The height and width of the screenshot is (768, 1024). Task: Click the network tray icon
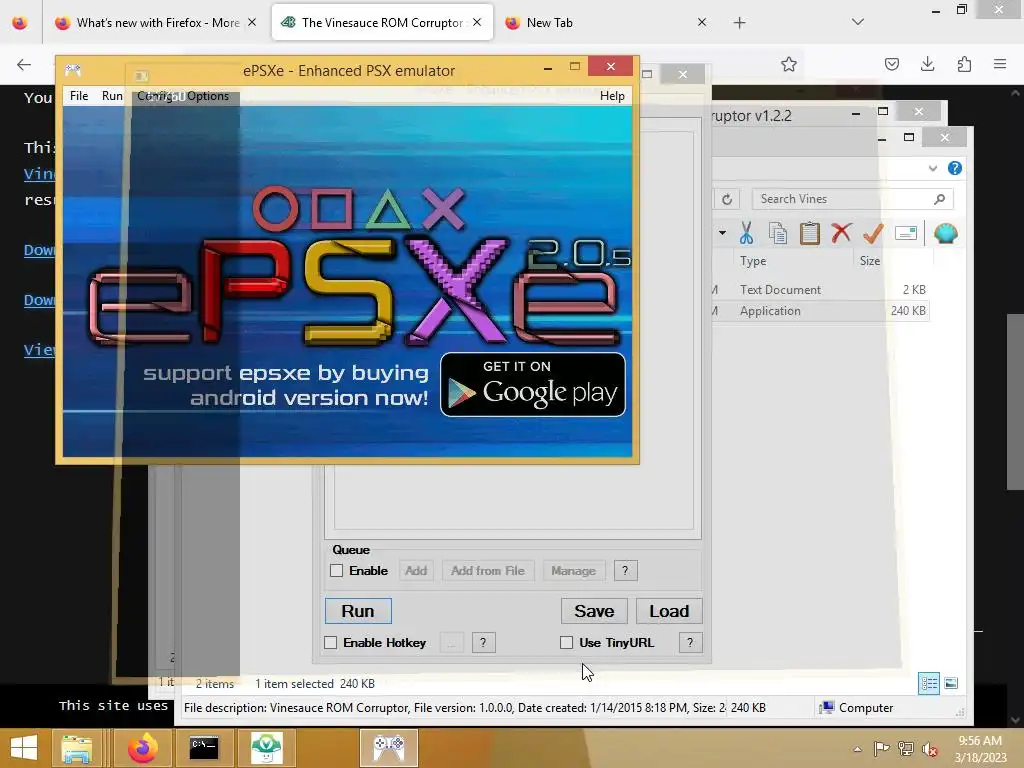pyautogui.click(x=906, y=748)
